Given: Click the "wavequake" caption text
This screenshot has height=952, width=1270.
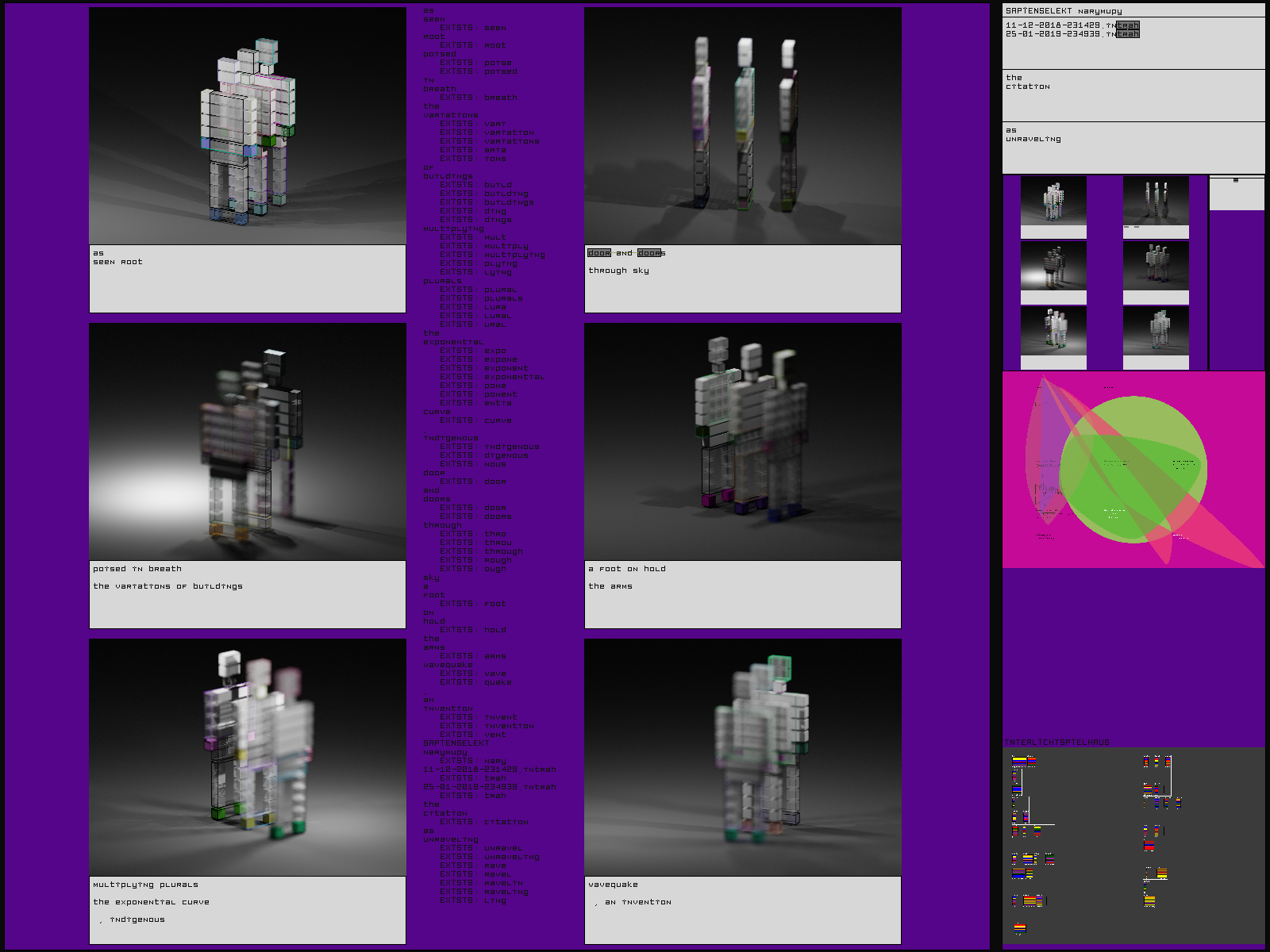Looking at the screenshot, I should click(613, 885).
